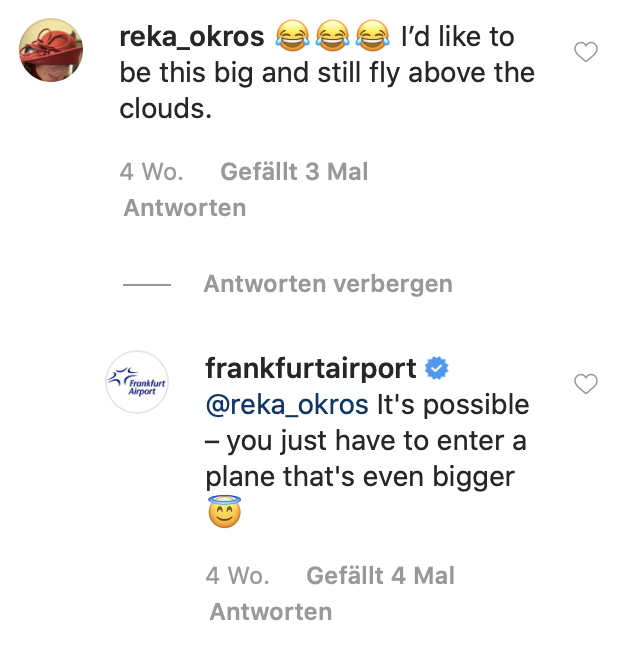Open the frankfurtairport username link
634x652 pixels.
(x=311, y=368)
